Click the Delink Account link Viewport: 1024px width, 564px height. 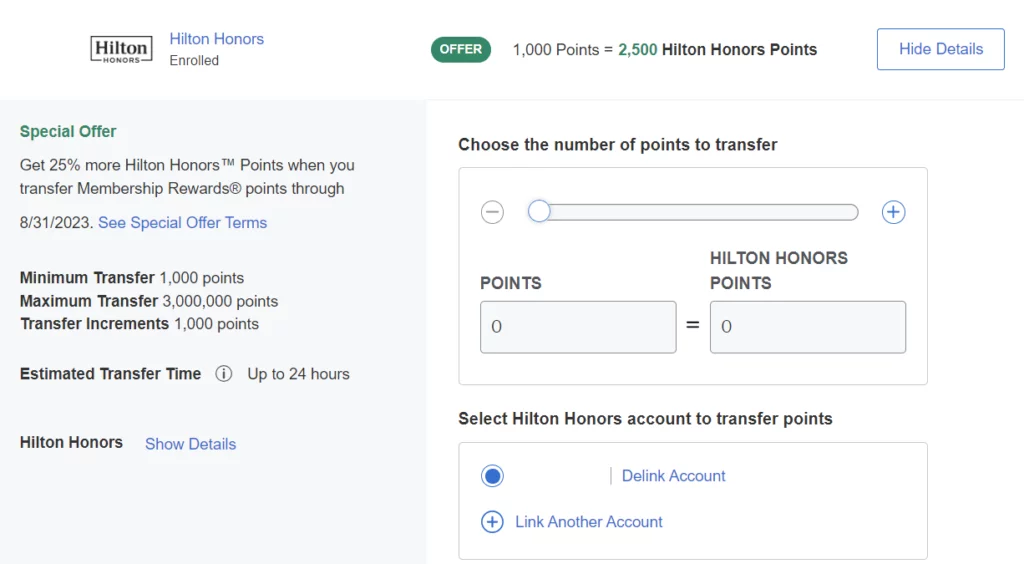coord(673,476)
